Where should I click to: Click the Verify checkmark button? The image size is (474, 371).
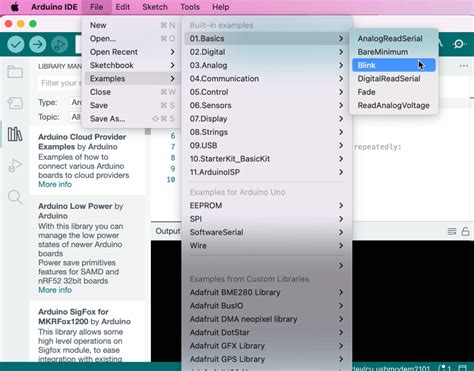pyautogui.click(x=16, y=44)
